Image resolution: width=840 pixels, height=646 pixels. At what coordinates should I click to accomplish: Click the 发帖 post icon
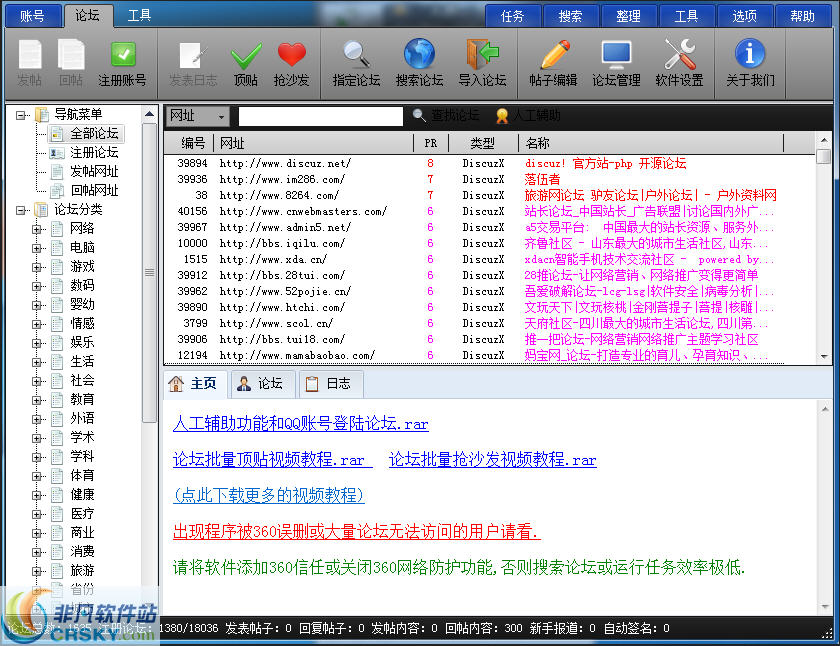point(29,63)
